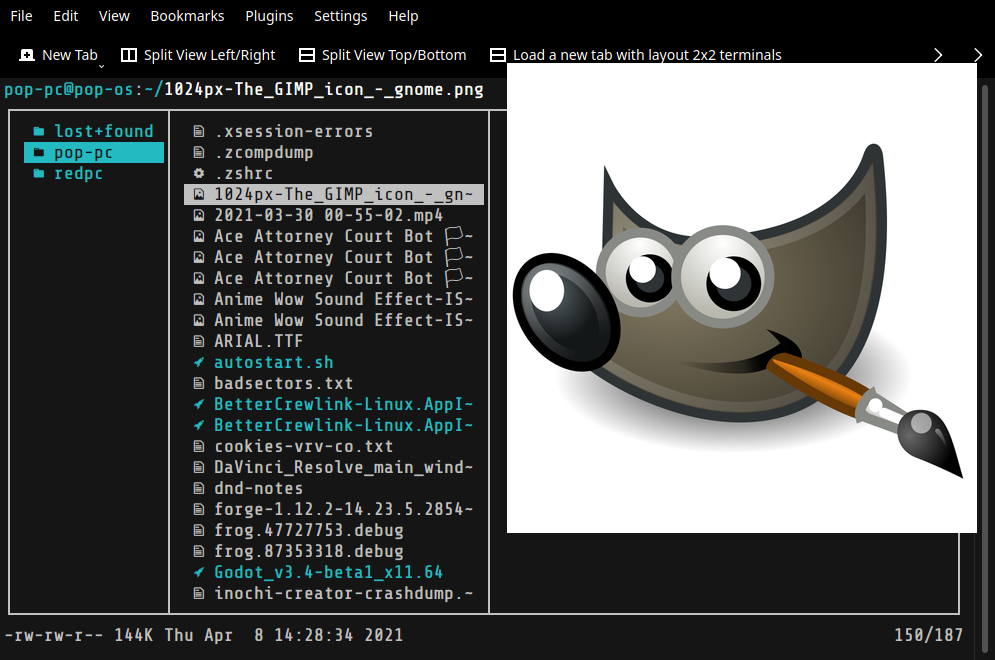Click the 150/187 position counter

(928, 635)
